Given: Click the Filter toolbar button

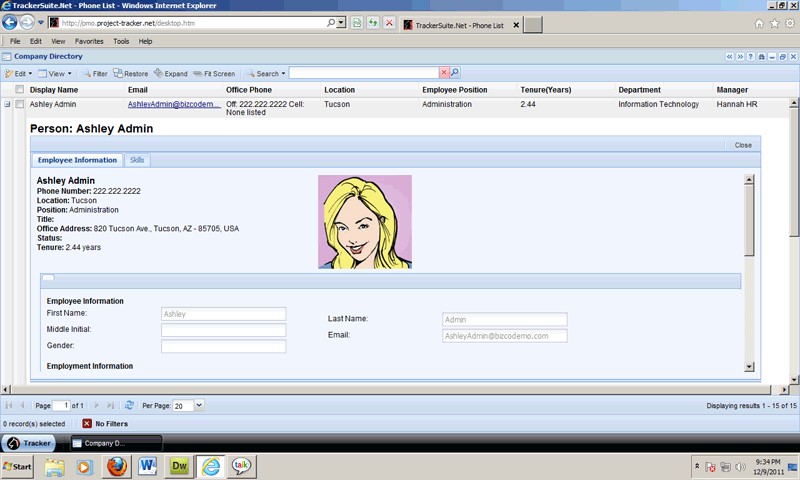Looking at the screenshot, I should point(95,73).
